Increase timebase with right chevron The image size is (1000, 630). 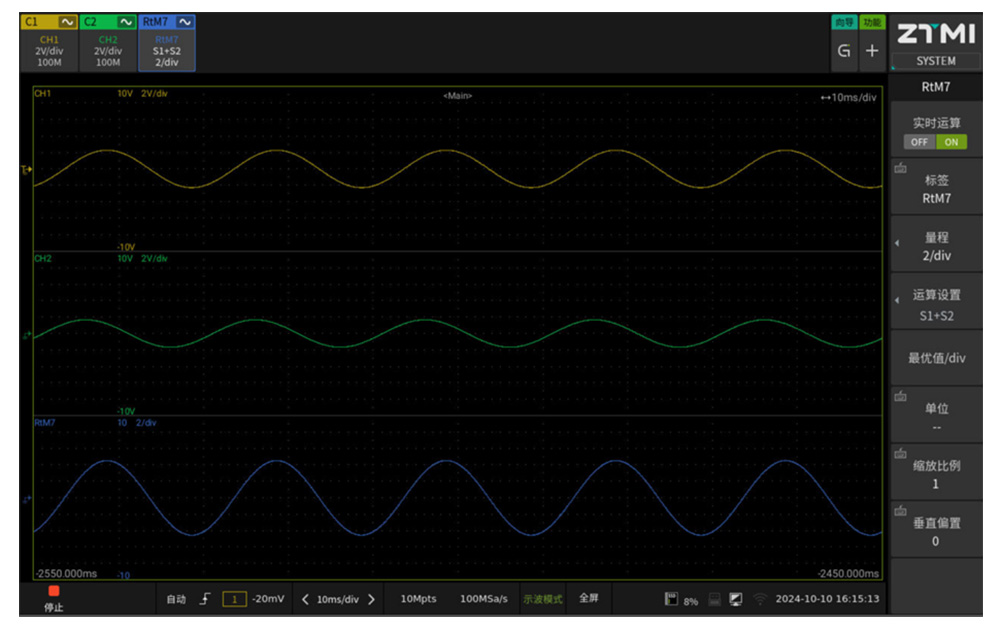pos(371,599)
